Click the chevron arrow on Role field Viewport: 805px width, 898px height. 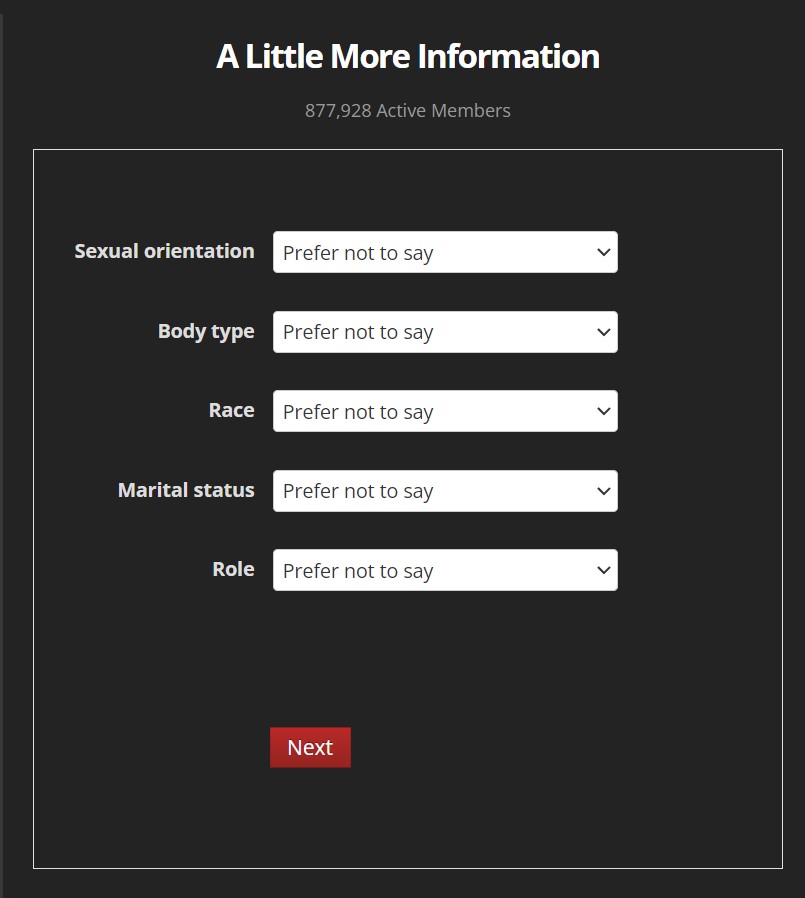pos(603,570)
